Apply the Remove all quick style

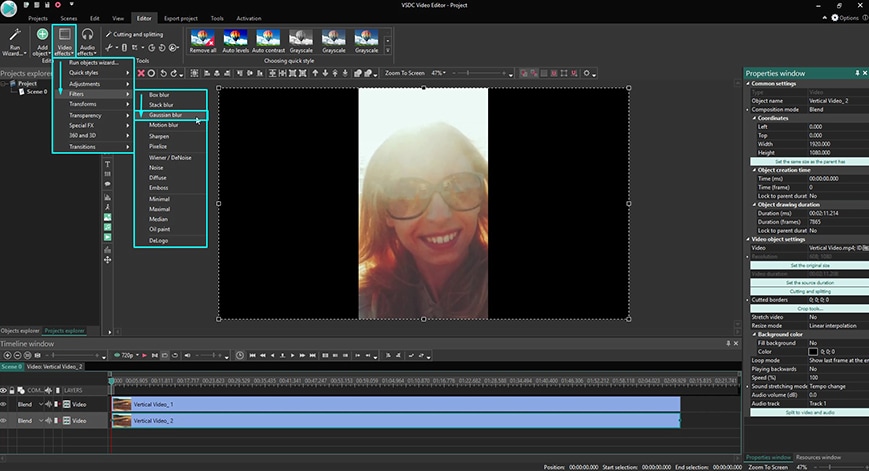(203, 41)
